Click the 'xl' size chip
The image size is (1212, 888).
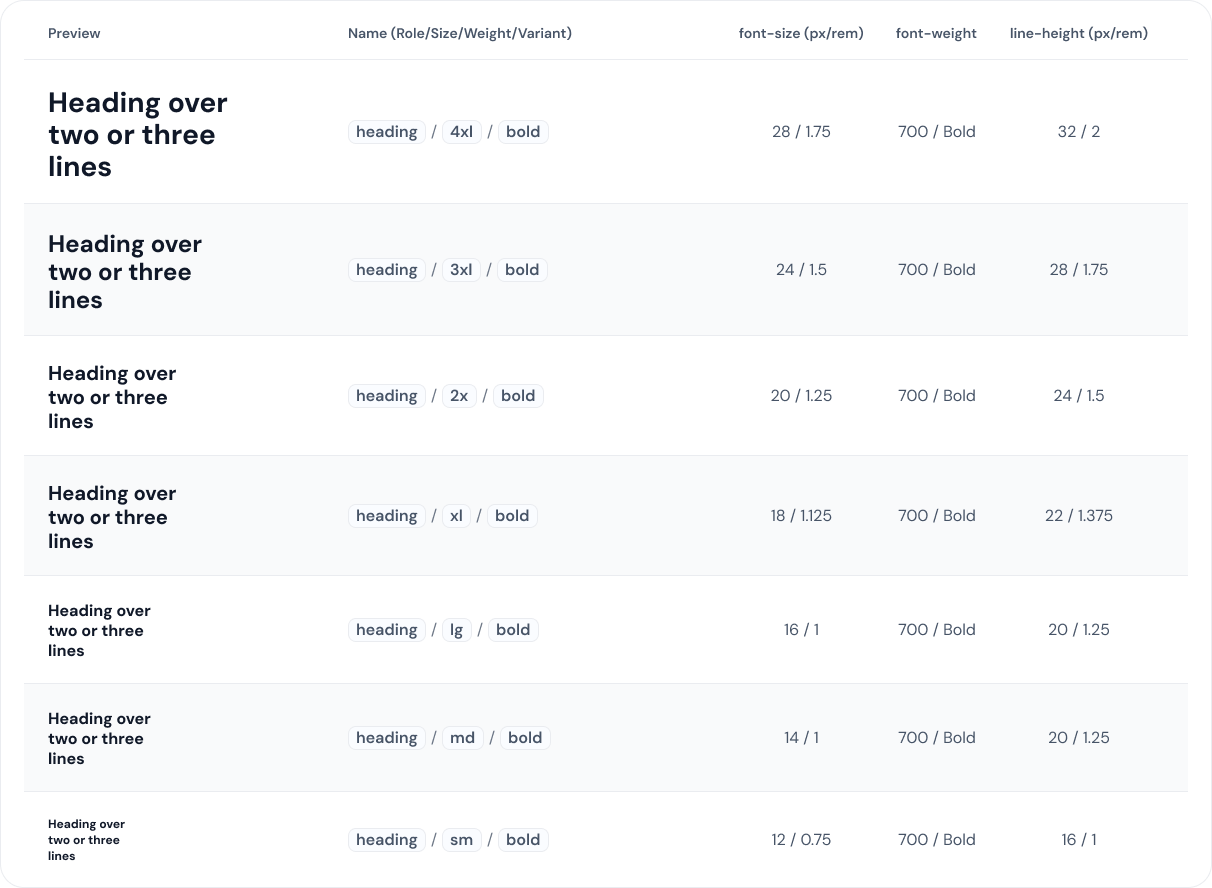(456, 515)
